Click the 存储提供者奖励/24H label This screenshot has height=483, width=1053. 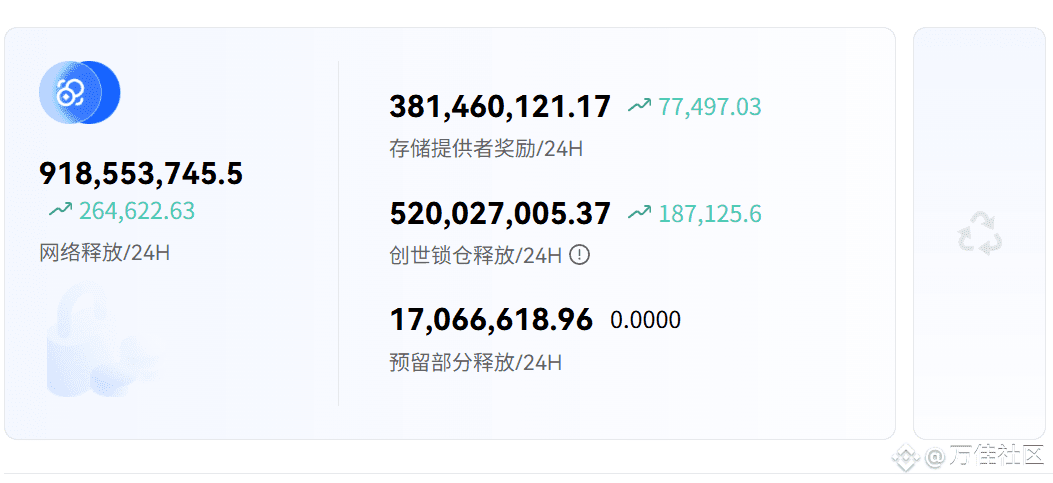(x=486, y=148)
